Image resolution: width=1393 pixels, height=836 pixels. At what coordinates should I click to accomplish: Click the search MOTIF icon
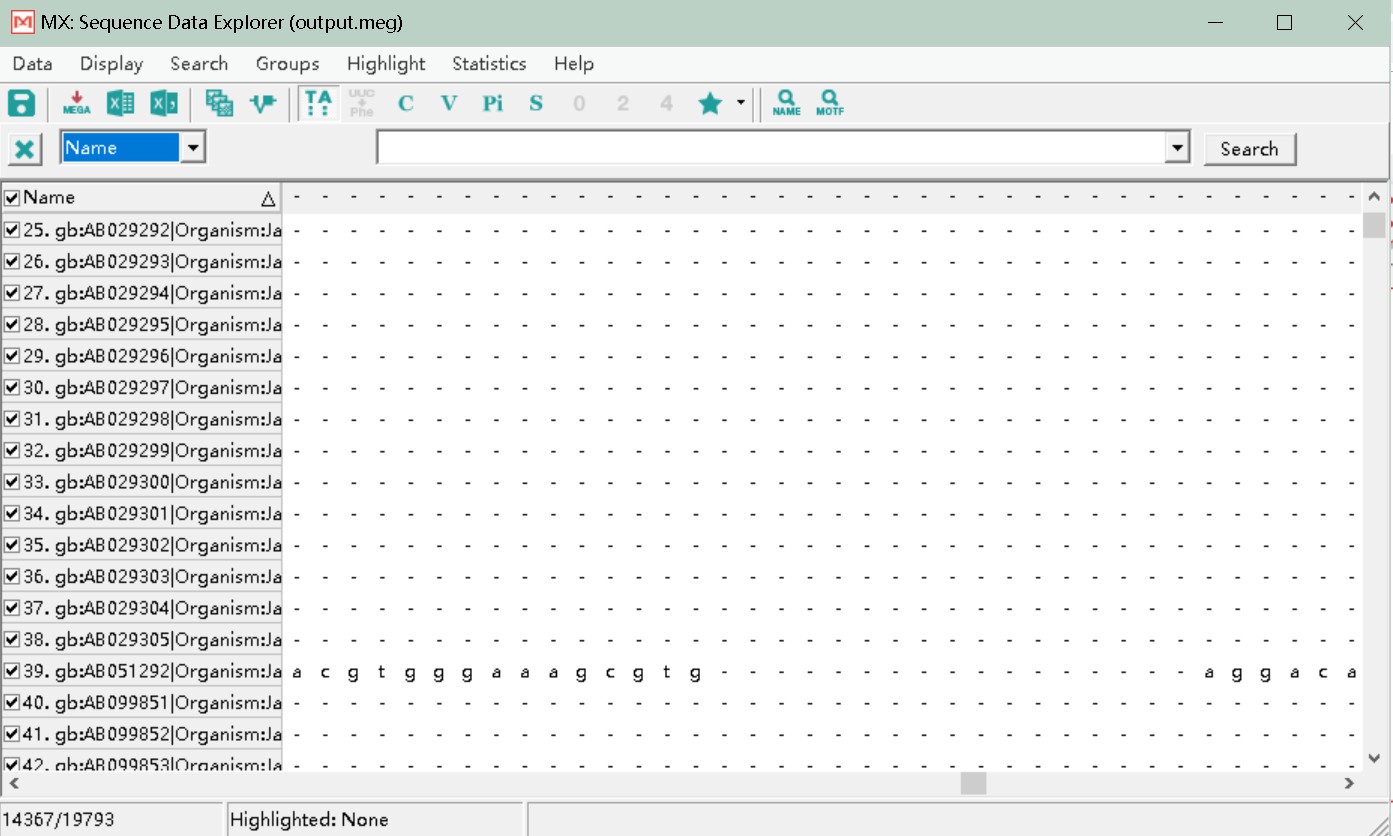click(x=829, y=103)
